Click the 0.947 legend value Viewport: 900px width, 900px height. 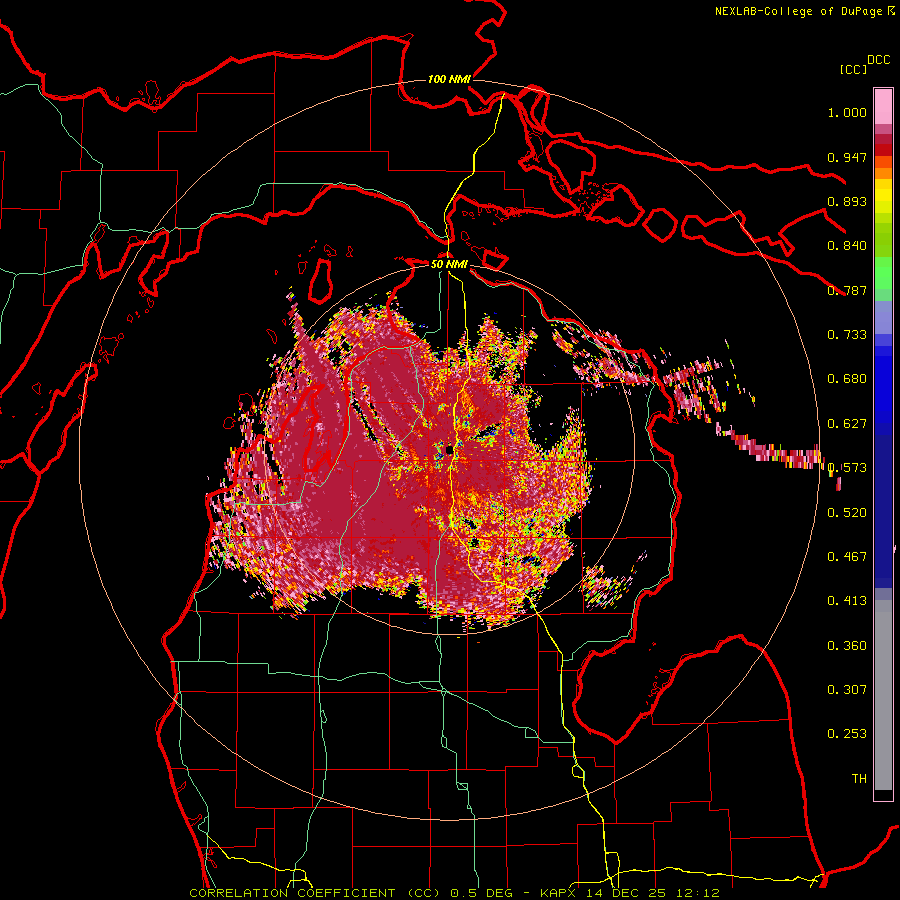[847, 157]
